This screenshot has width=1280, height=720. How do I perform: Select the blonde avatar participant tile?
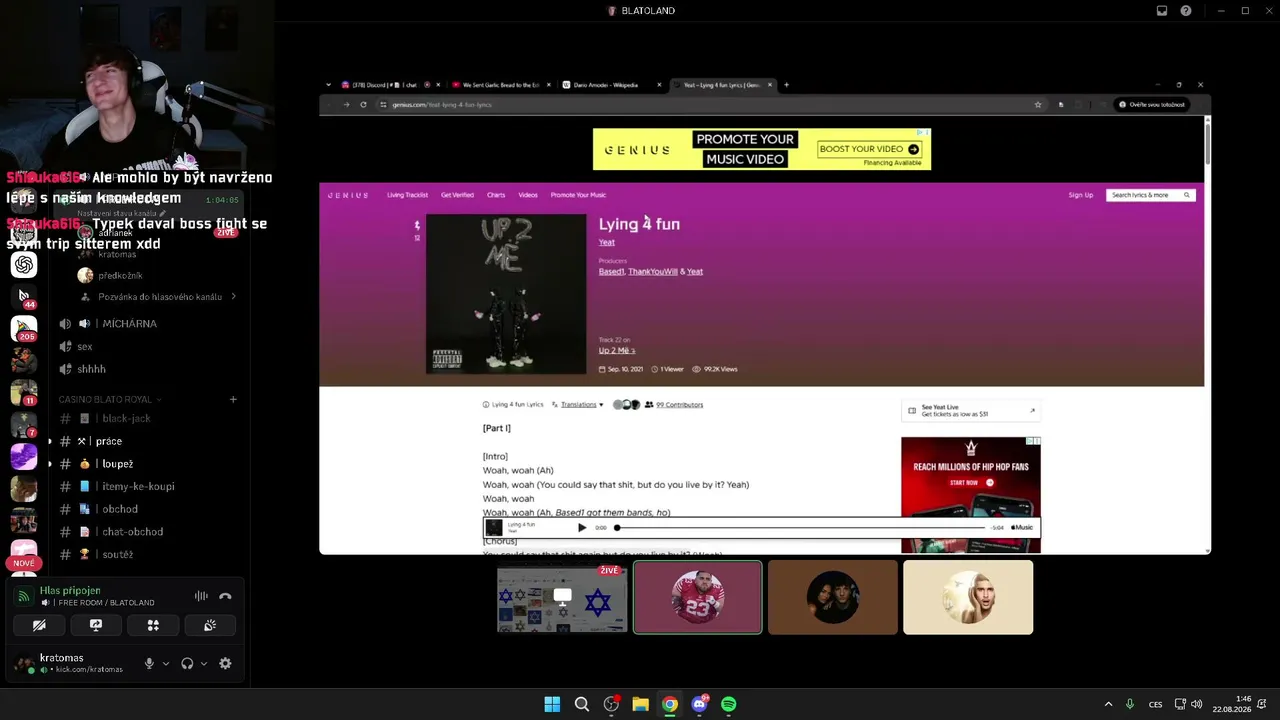[968, 597]
